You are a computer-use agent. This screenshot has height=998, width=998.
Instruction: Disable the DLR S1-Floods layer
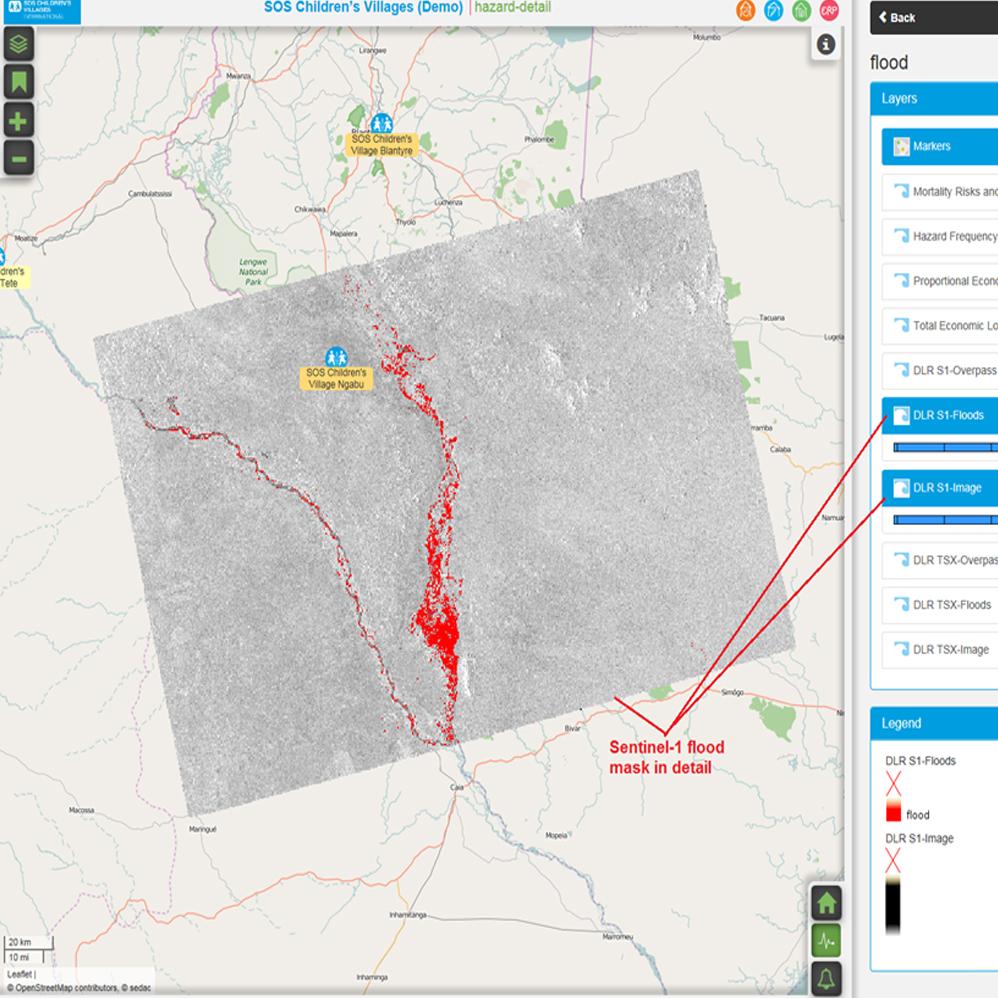(940, 415)
